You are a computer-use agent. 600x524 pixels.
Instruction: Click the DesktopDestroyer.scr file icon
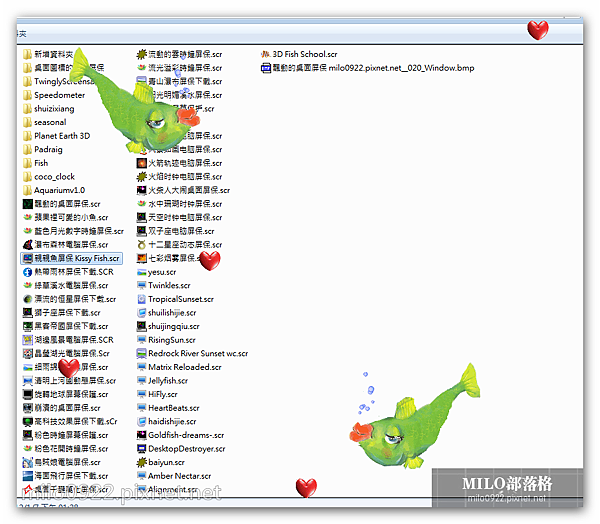142,449
